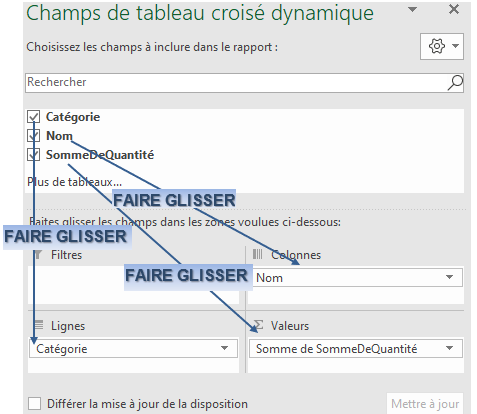Click the Lignes area icon
This screenshot has width=477, height=414.
39,324
